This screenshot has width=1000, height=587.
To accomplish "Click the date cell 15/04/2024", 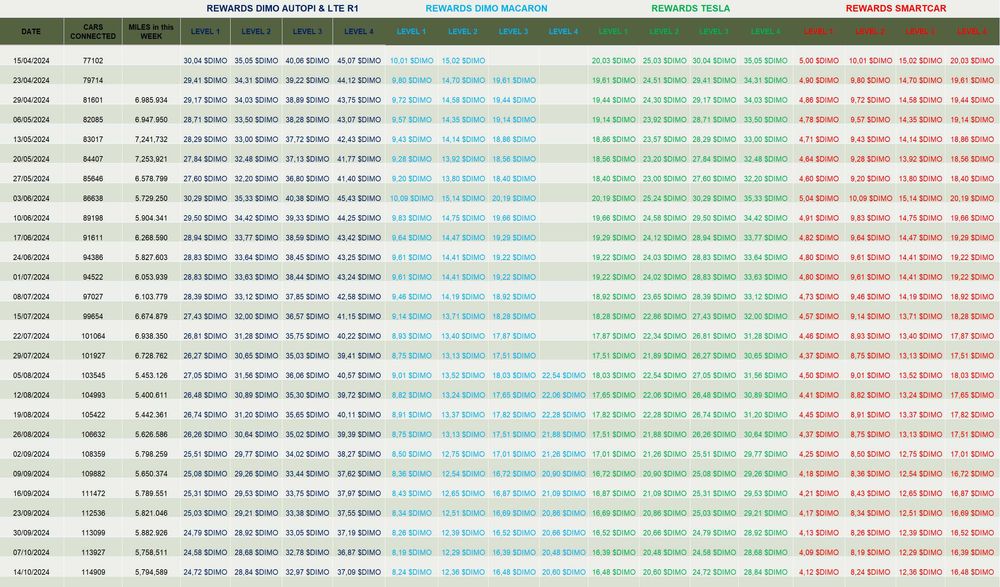I will 31,61.
